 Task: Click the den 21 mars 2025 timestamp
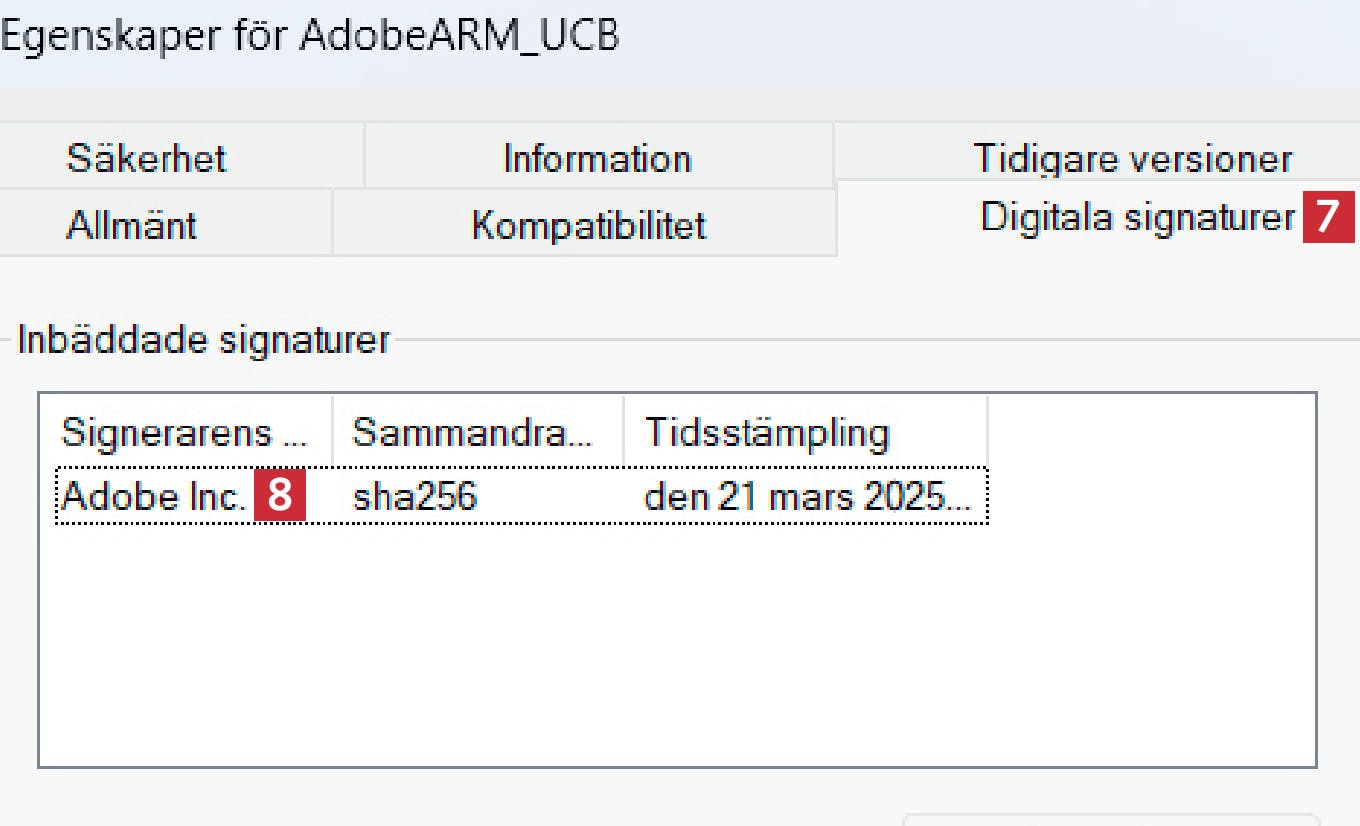pyautogui.click(x=806, y=497)
